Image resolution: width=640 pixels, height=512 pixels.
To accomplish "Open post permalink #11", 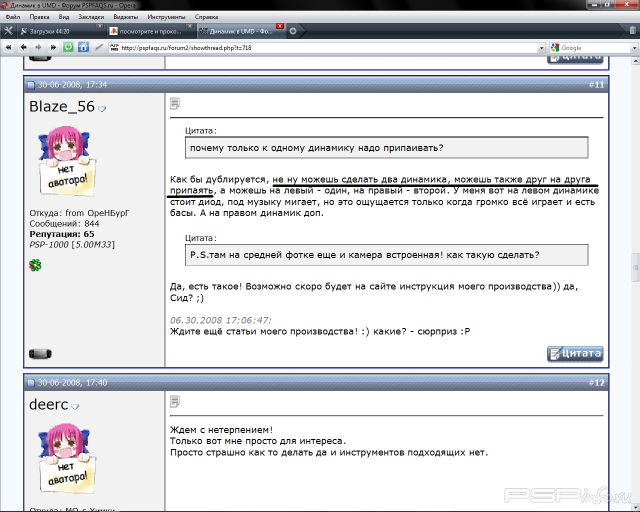I will click(596, 85).
